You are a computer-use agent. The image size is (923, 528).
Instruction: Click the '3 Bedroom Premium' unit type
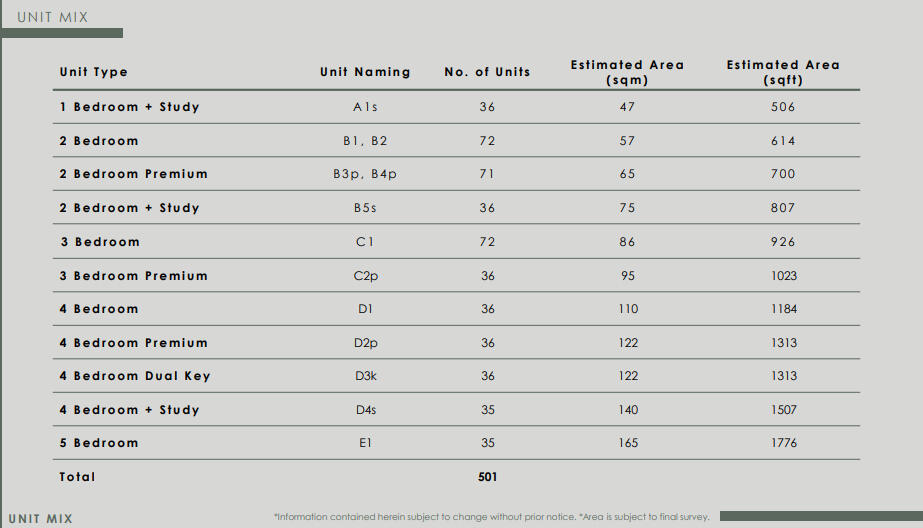click(x=134, y=276)
